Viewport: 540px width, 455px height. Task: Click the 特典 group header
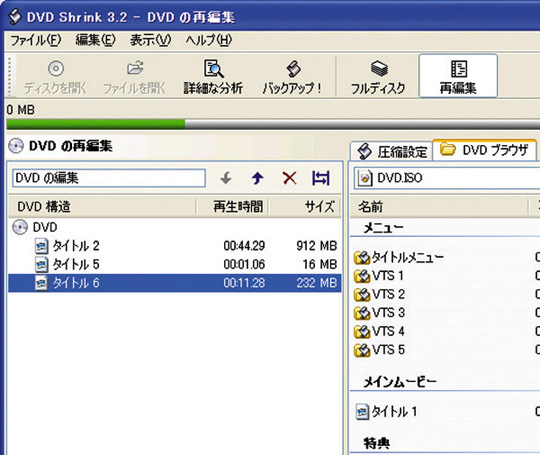pos(377,443)
